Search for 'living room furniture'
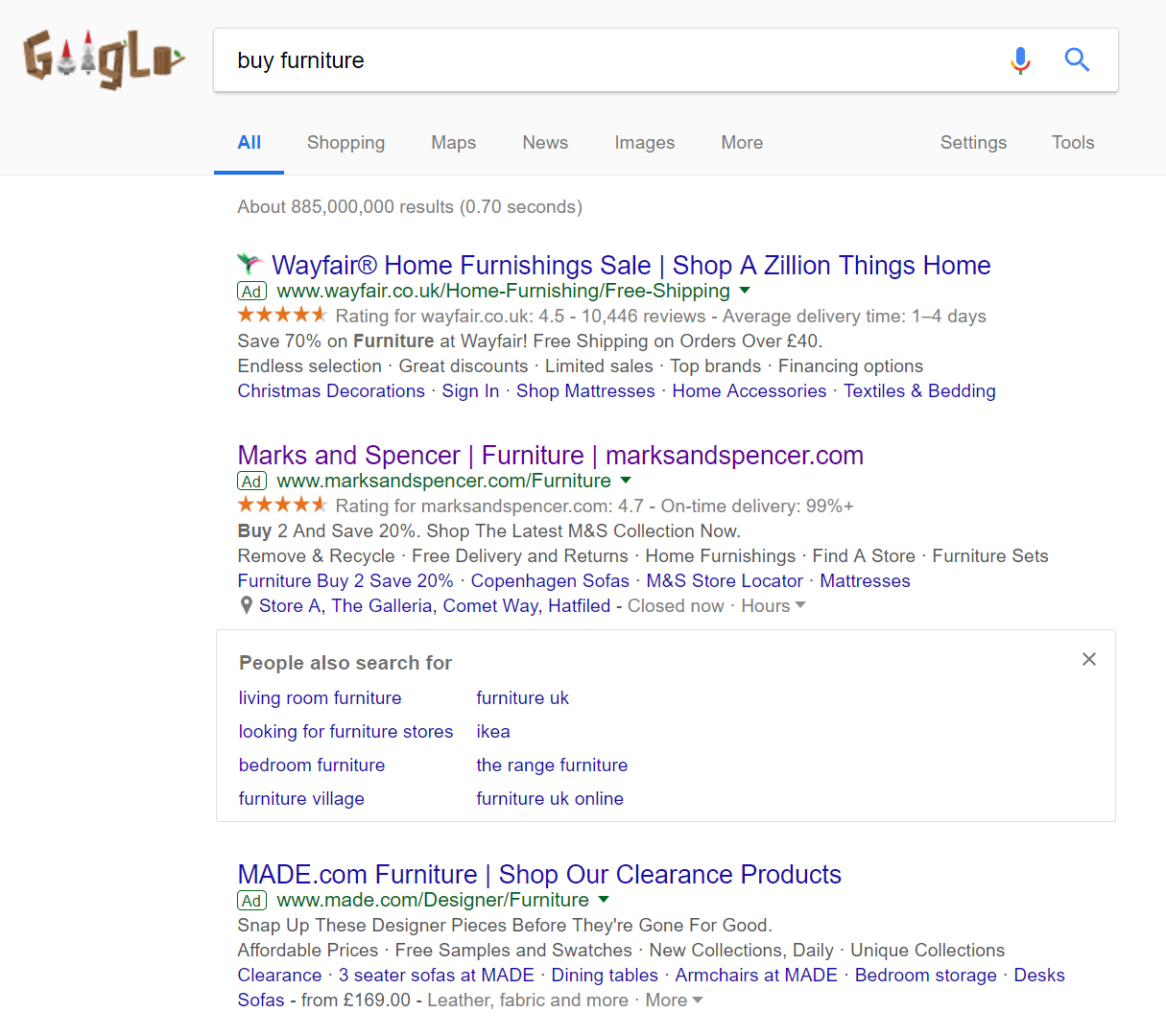Viewport: 1166px width, 1036px height. pyautogui.click(x=321, y=697)
